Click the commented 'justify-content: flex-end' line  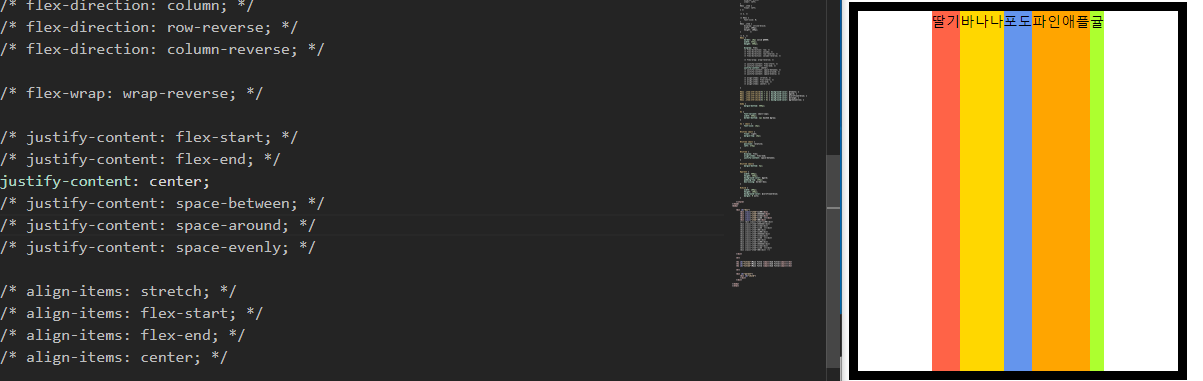pos(140,159)
